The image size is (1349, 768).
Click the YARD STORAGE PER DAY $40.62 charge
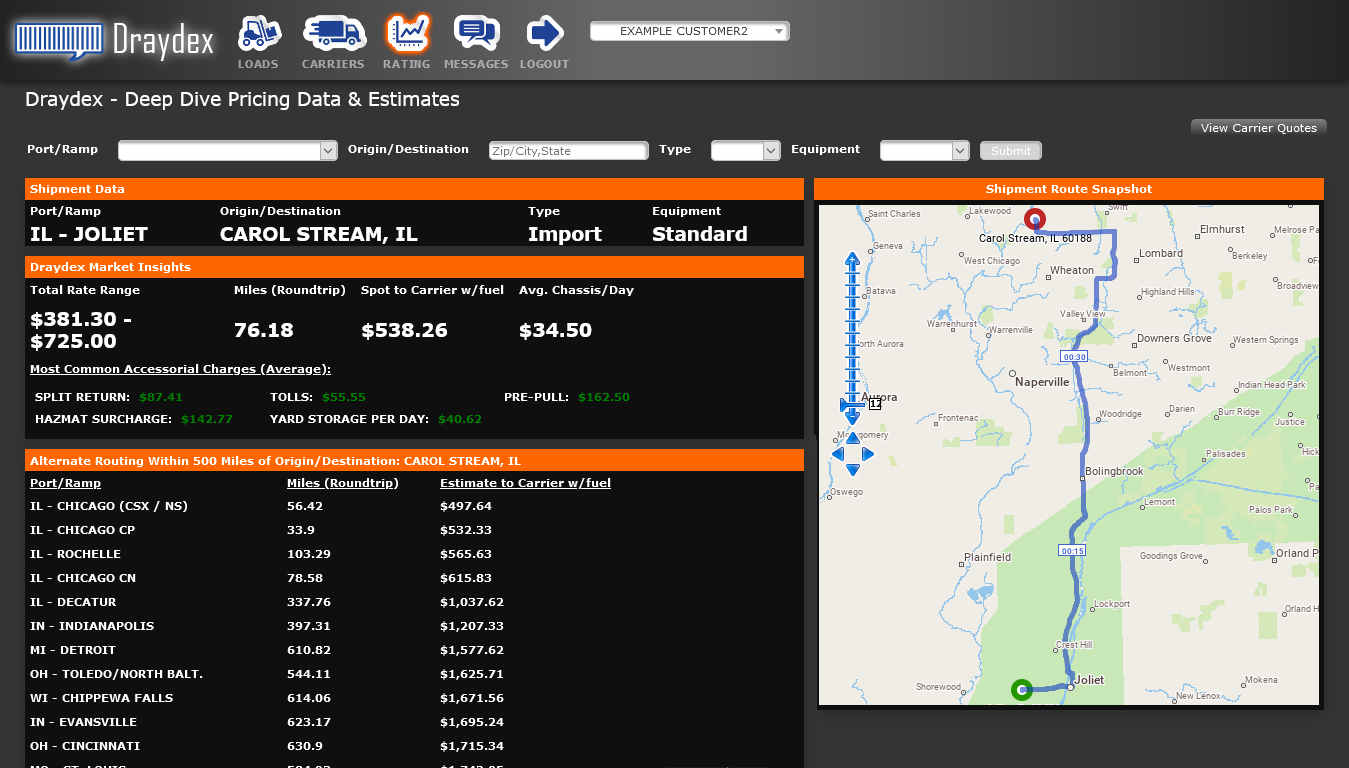click(x=376, y=419)
